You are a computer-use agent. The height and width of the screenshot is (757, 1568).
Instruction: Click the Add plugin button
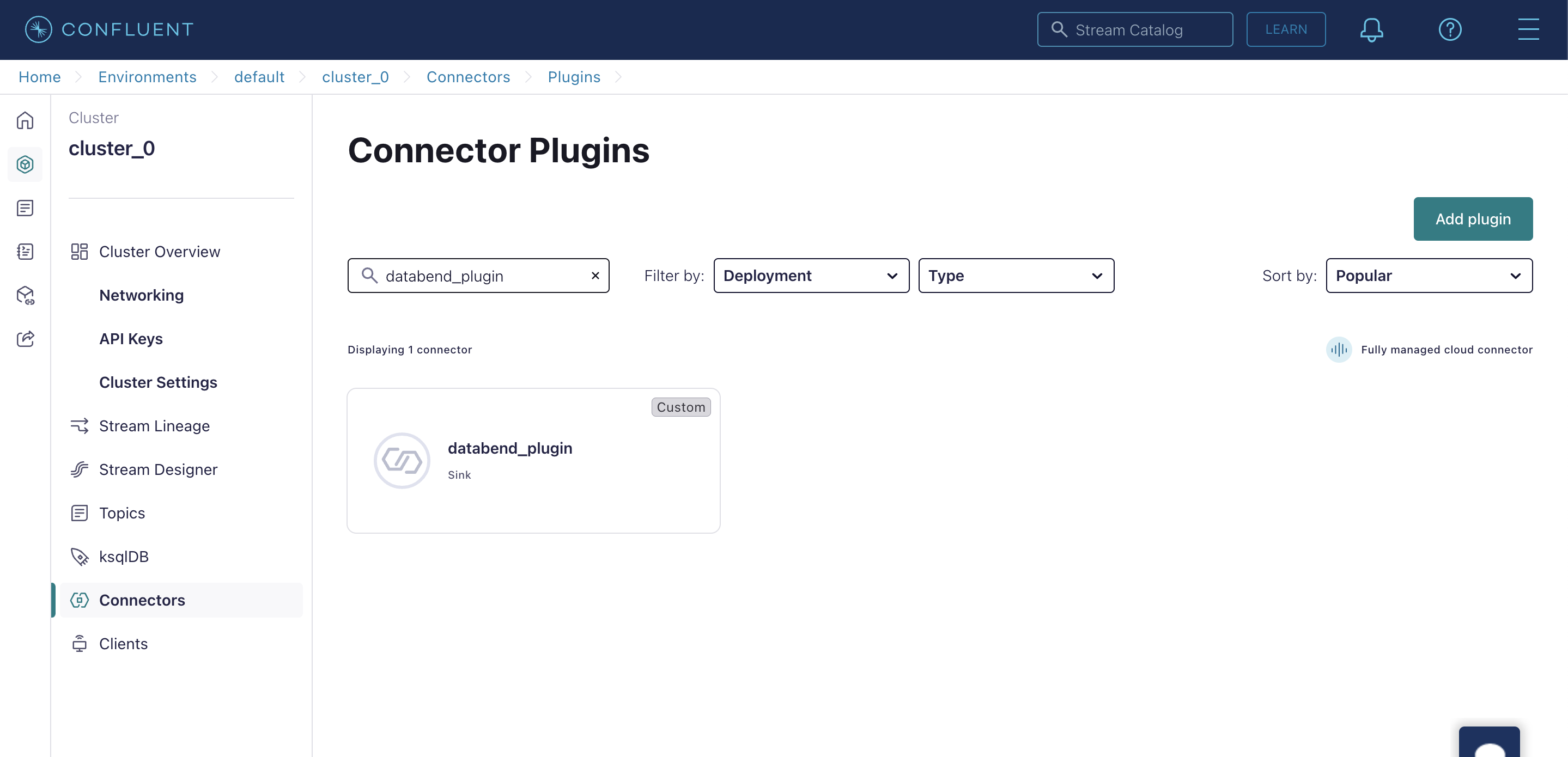pos(1473,219)
